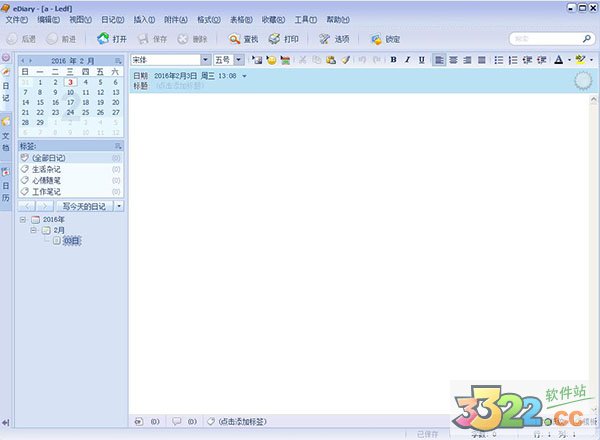Toggle underline text formatting
600x440 pixels.
pyautogui.click(x=422, y=60)
